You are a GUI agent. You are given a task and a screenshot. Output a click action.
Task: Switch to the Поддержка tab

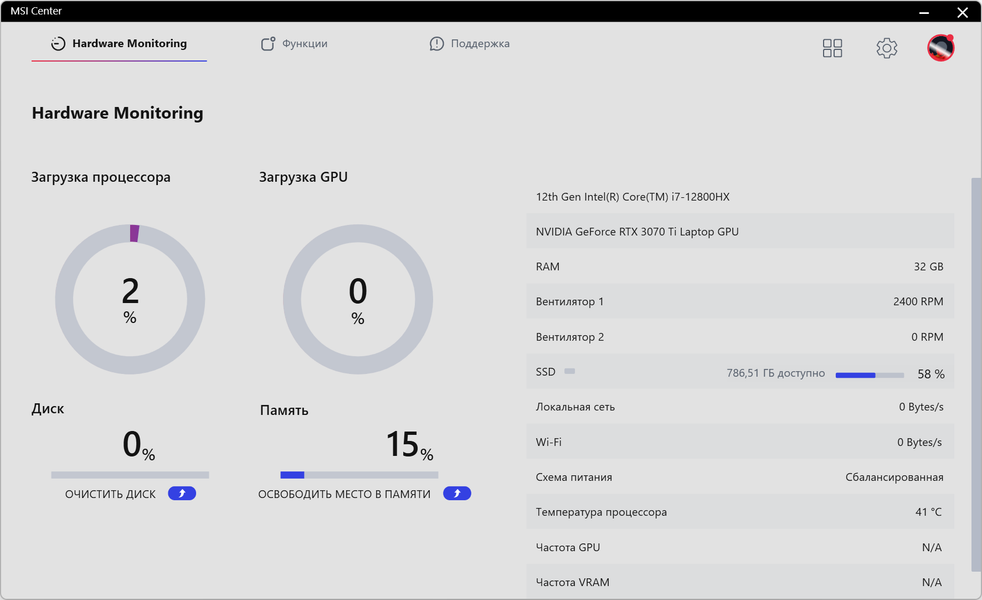480,44
